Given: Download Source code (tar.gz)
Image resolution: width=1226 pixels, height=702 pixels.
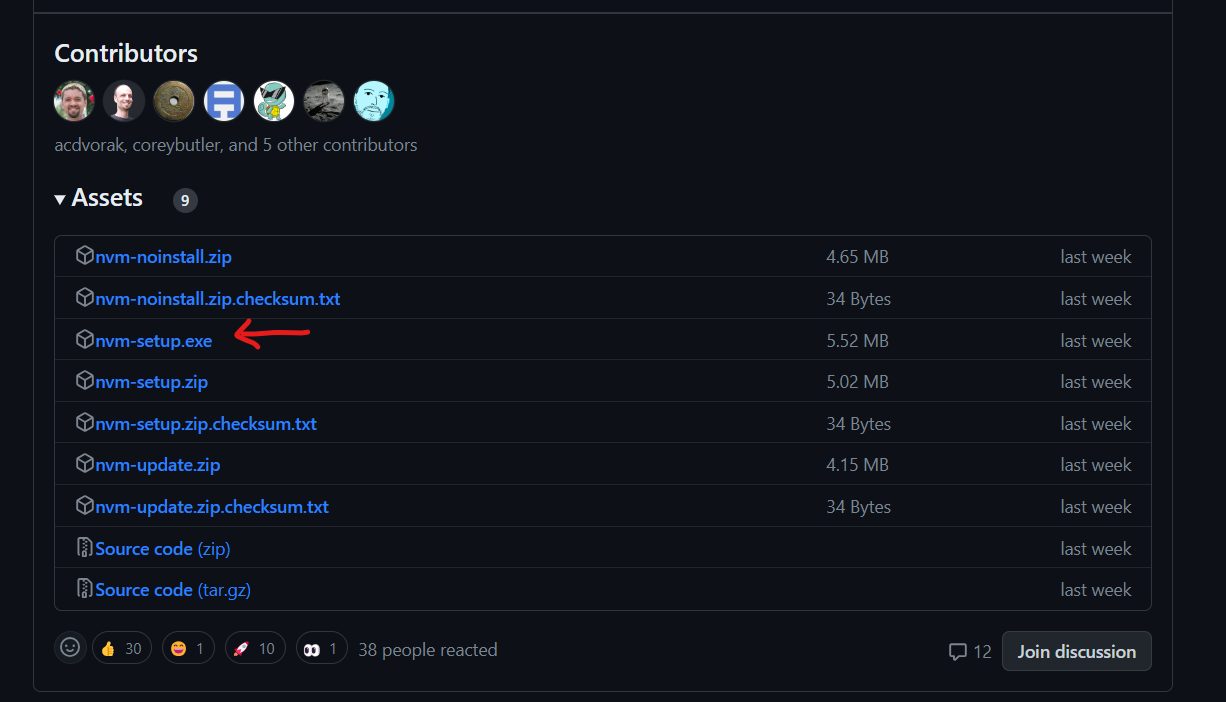Looking at the screenshot, I should 172,590.
